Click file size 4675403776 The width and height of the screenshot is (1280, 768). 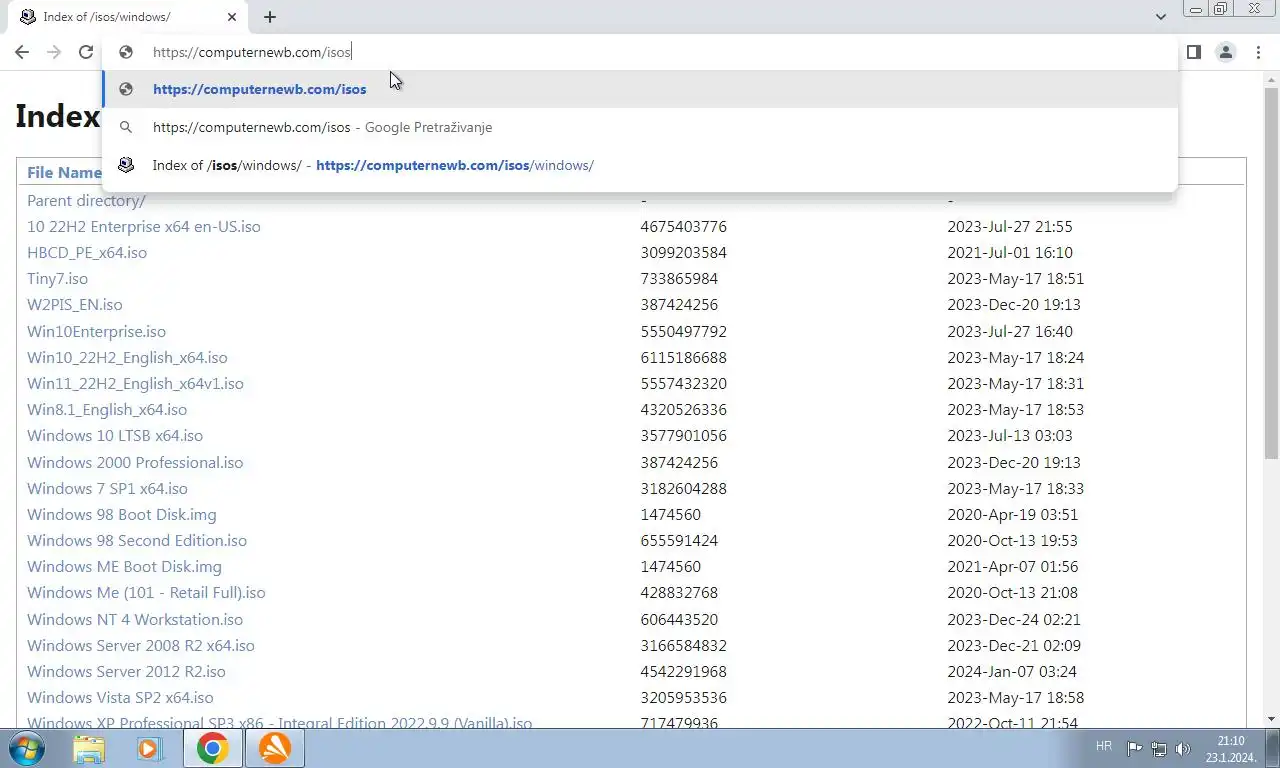[684, 226]
